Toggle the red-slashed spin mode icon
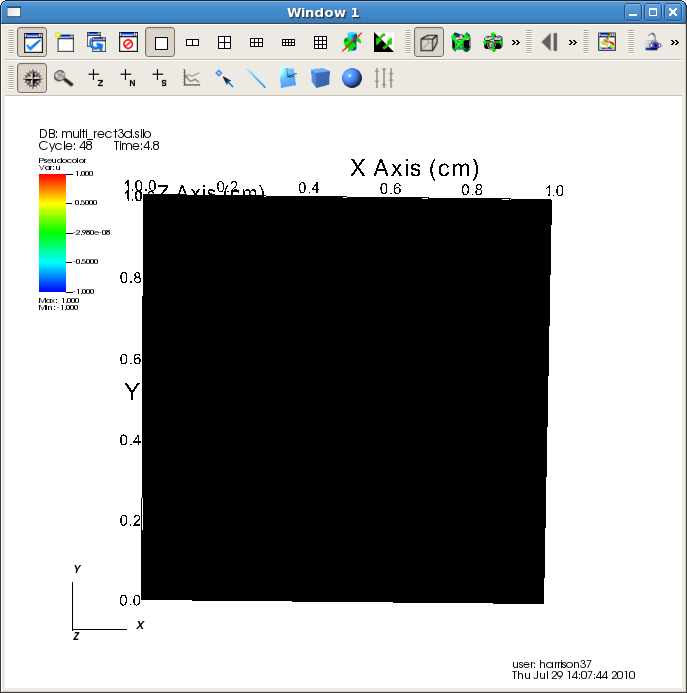 [x=352, y=42]
